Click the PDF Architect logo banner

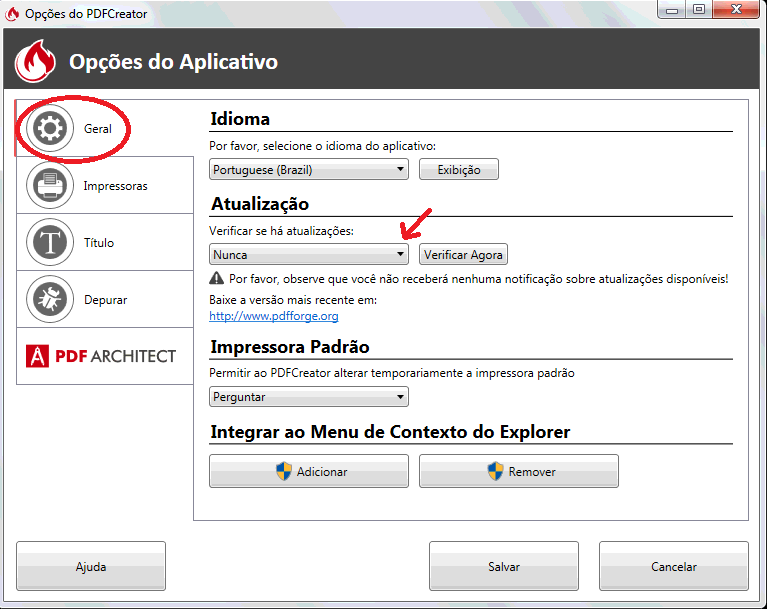click(101, 356)
